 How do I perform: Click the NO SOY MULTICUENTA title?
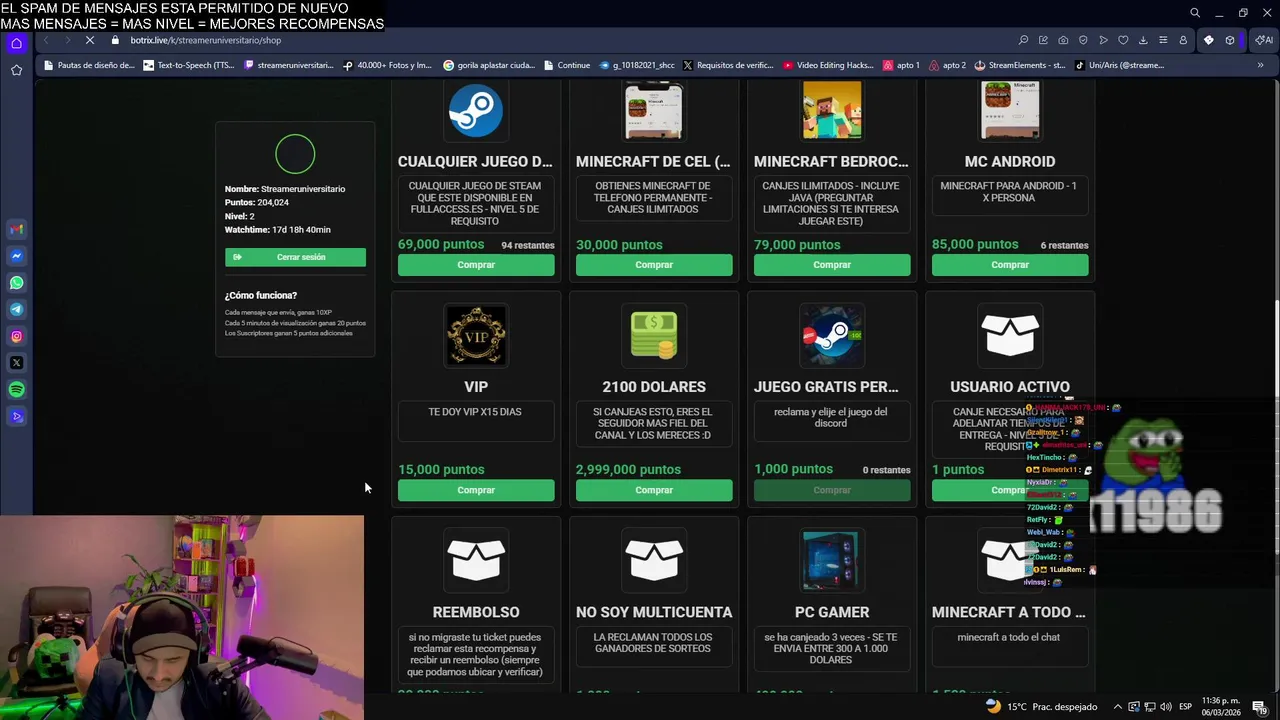(654, 612)
